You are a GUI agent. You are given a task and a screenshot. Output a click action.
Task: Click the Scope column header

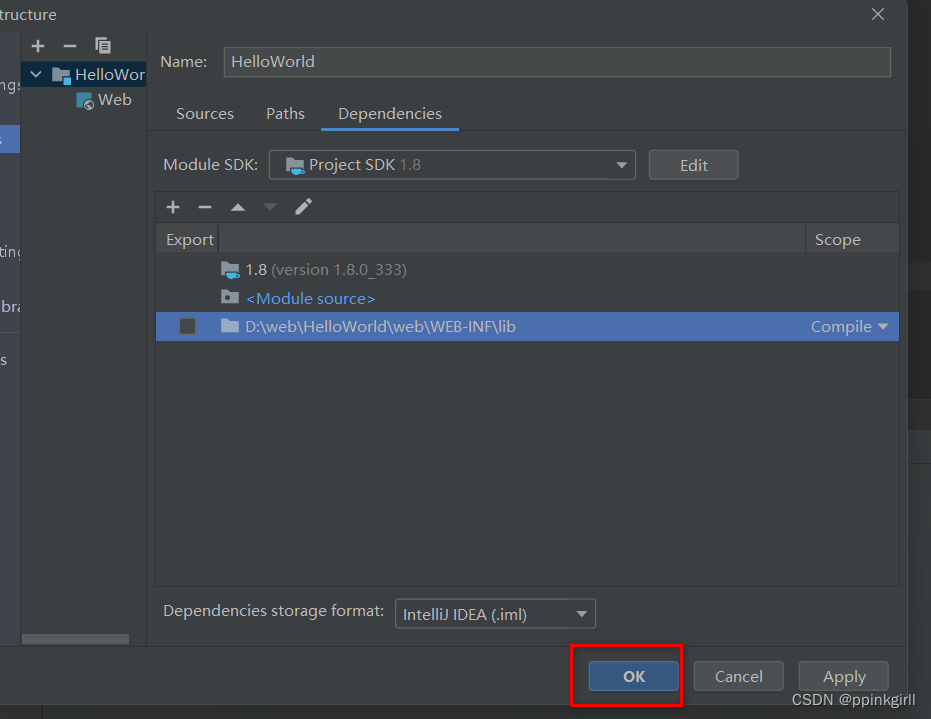pos(851,239)
